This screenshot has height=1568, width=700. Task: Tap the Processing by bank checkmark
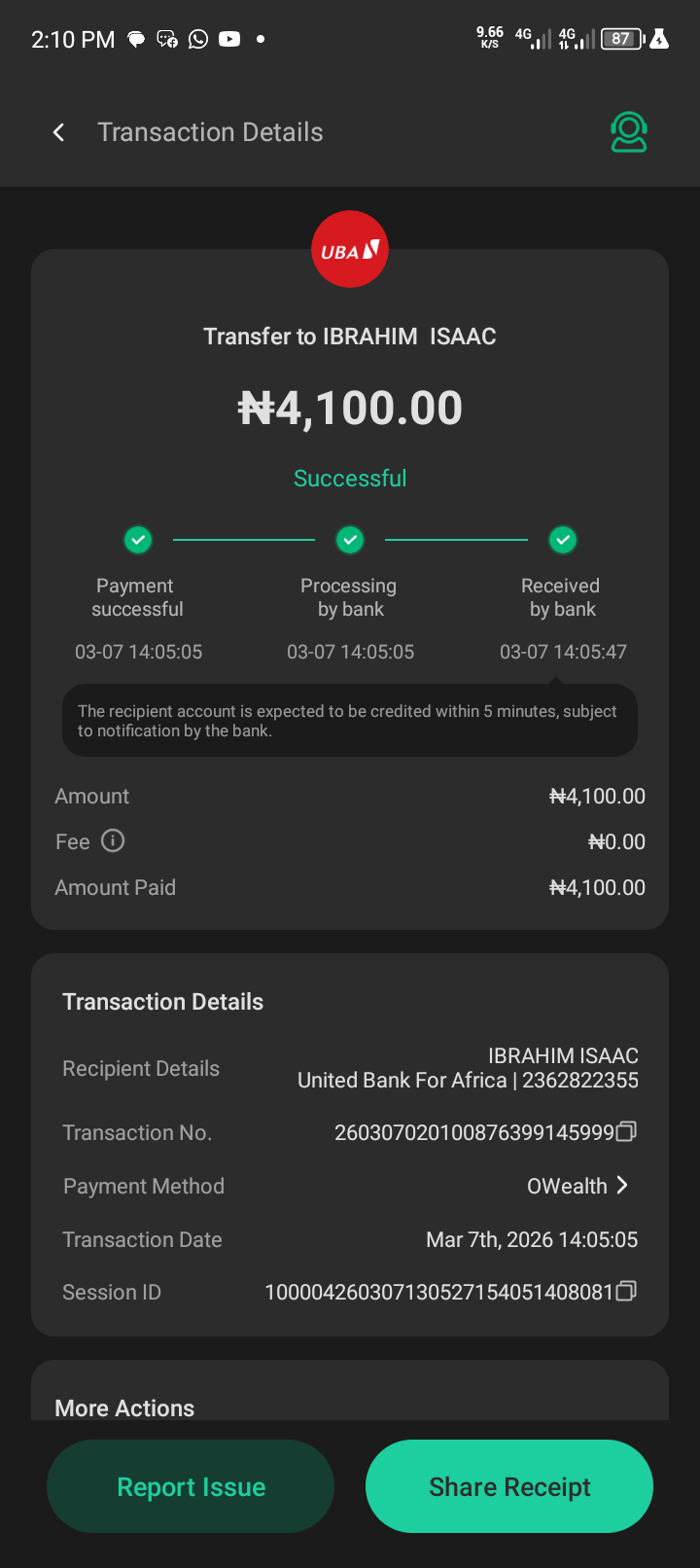pyautogui.click(x=350, y=539)
